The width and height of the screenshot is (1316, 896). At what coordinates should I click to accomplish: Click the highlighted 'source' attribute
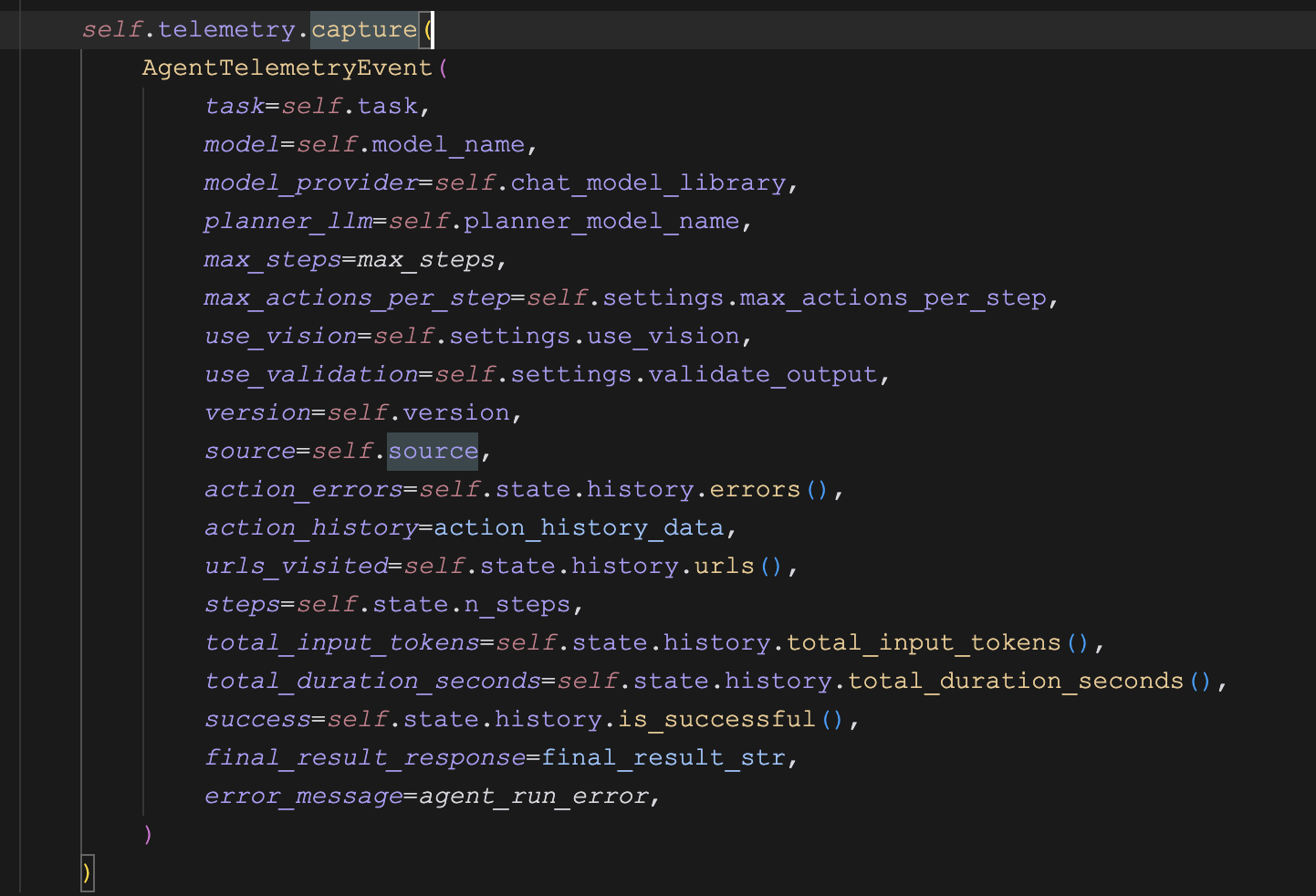click(433, 452)
